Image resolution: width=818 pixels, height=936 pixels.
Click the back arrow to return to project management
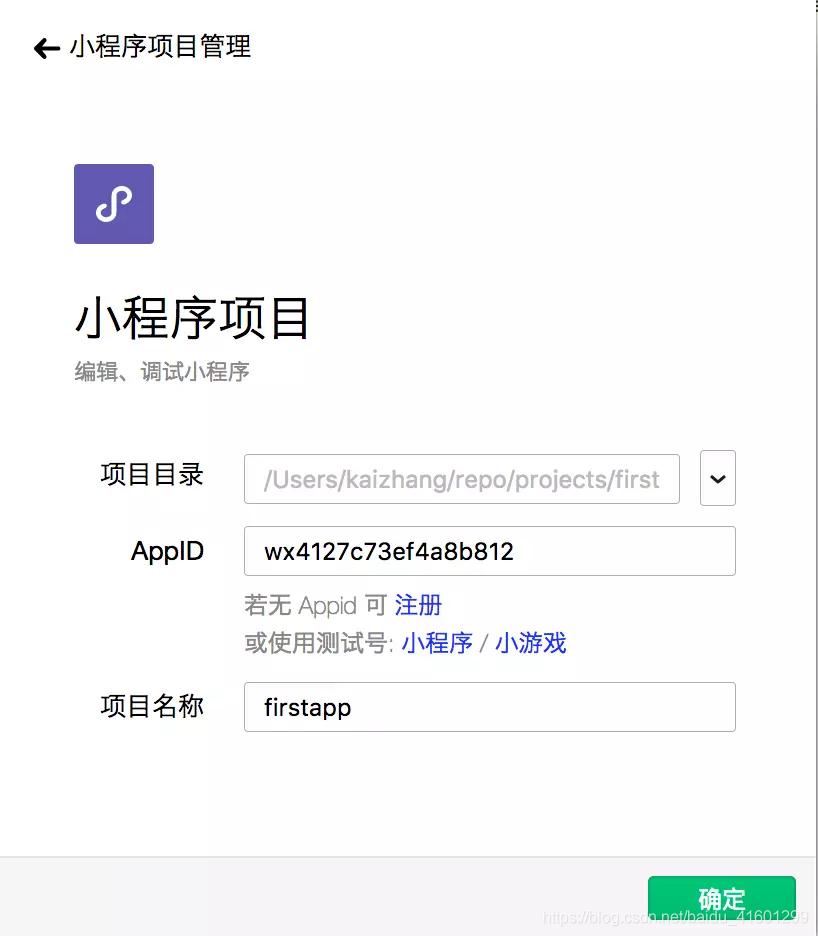coord(46,47)
